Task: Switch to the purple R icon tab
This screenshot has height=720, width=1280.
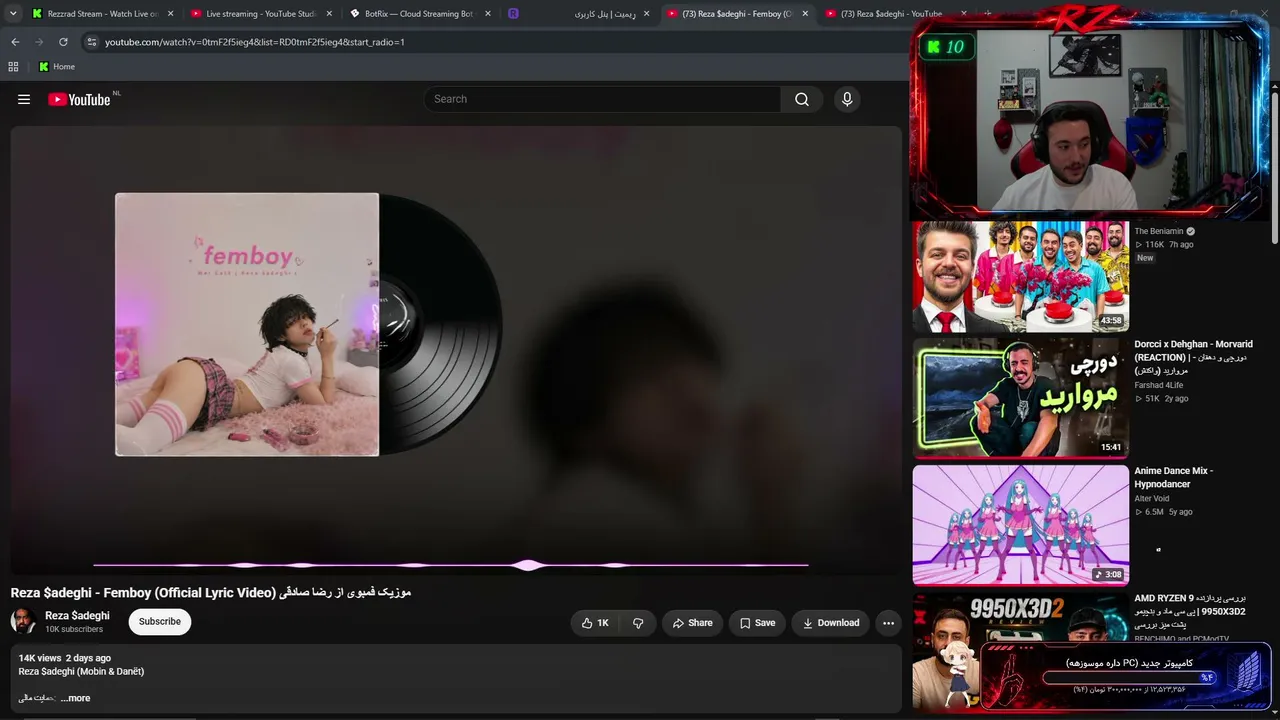Action: (x=513, y=14)
